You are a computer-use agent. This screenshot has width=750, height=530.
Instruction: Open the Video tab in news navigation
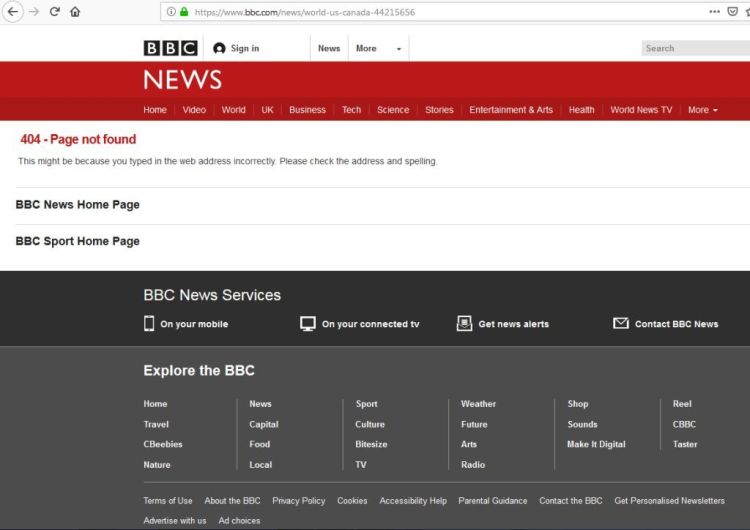[x=194, y=110]
